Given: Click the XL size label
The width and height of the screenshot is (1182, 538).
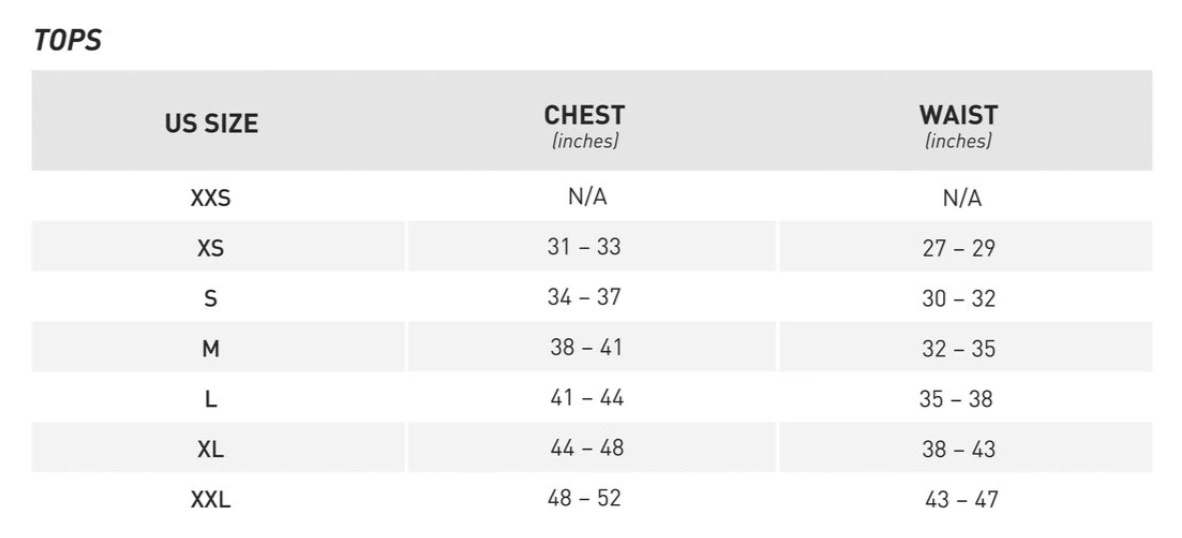Looking at the screenshot, I should point(210,449).
